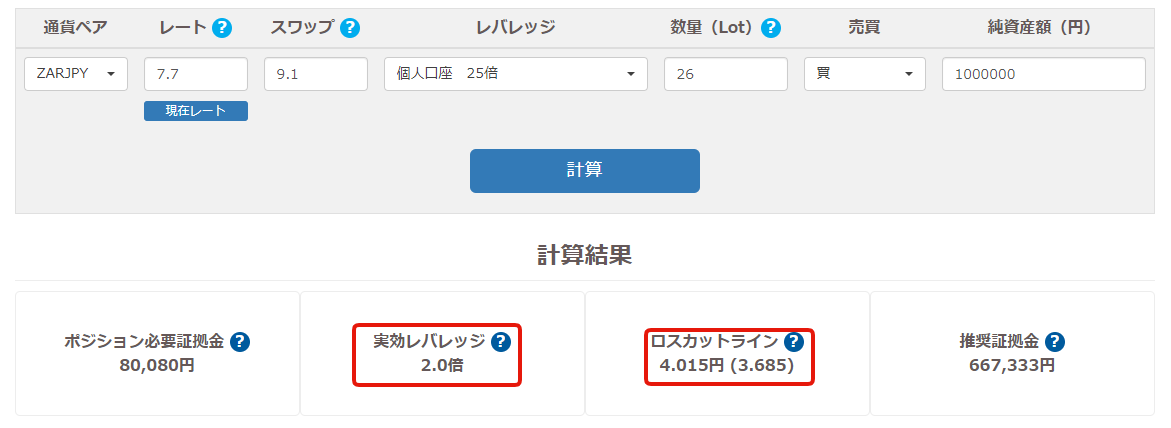
Task: Click the 純資産額 field showing 1000000
Action: click(1043, 74)
